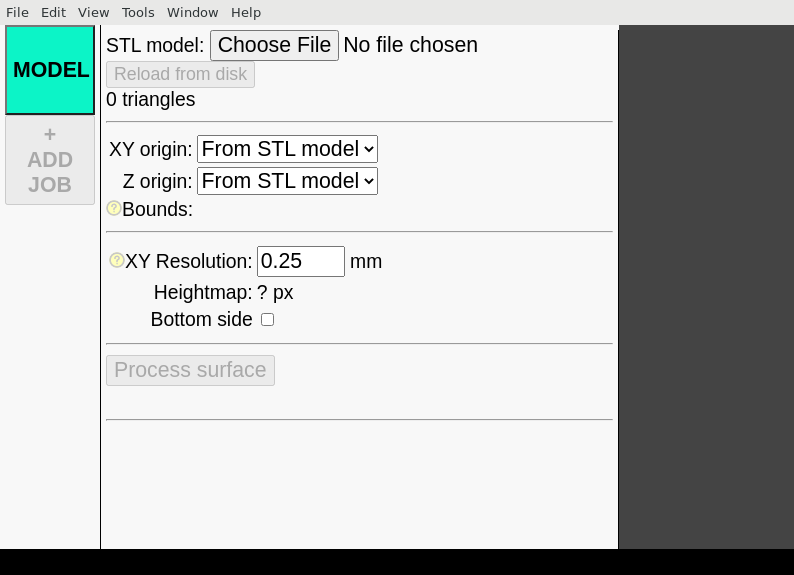Click the help icon beside Bounds

114,208
